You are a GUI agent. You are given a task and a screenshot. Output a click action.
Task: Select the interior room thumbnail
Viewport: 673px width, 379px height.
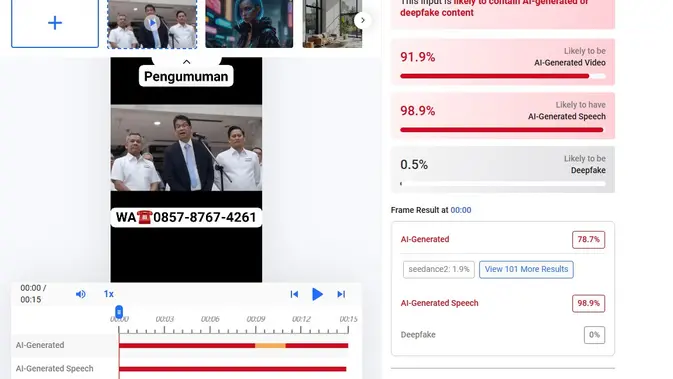[332, 24]
